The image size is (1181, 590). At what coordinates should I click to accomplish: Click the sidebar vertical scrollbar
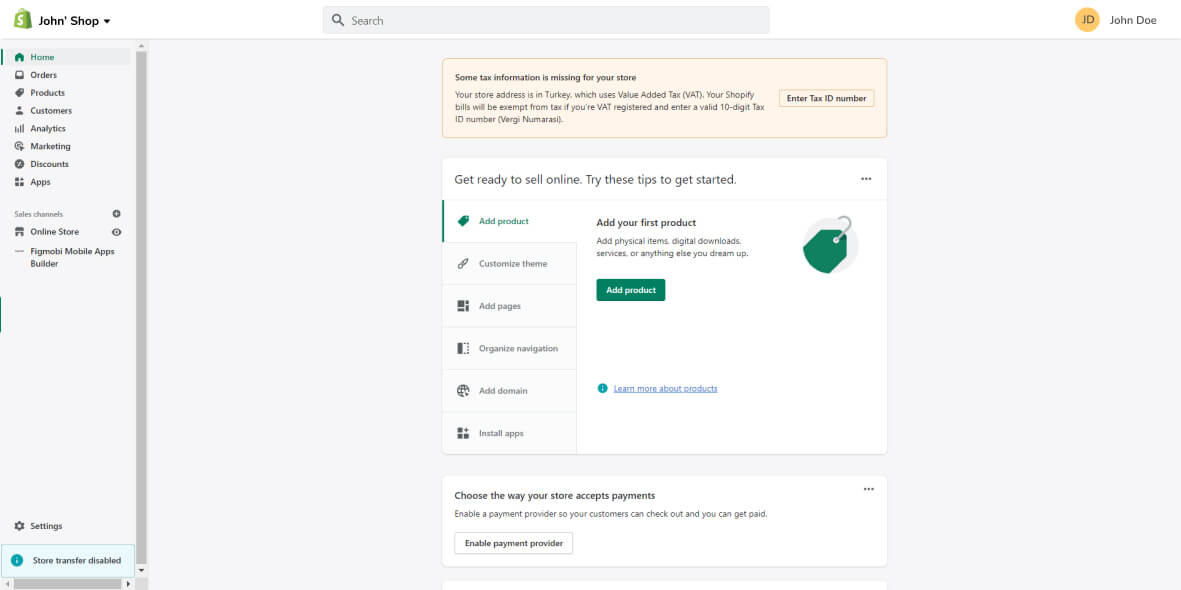141,300
